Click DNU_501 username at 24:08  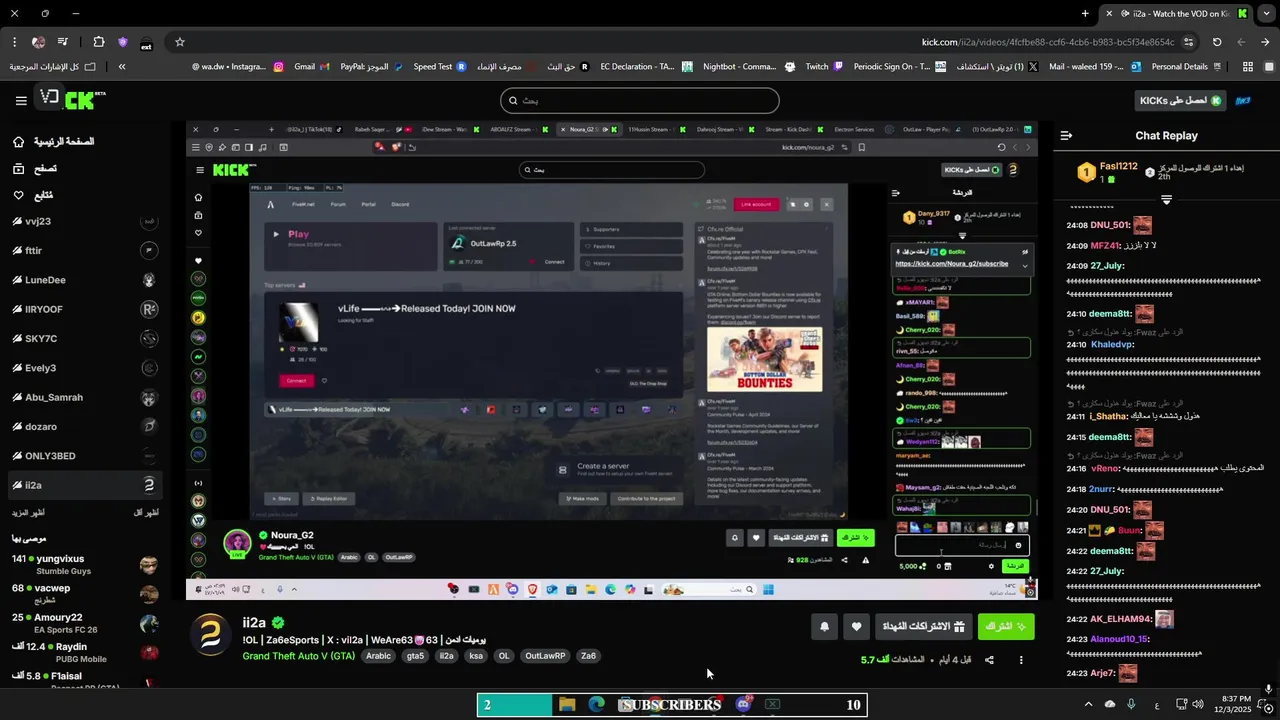(1109, 225)
